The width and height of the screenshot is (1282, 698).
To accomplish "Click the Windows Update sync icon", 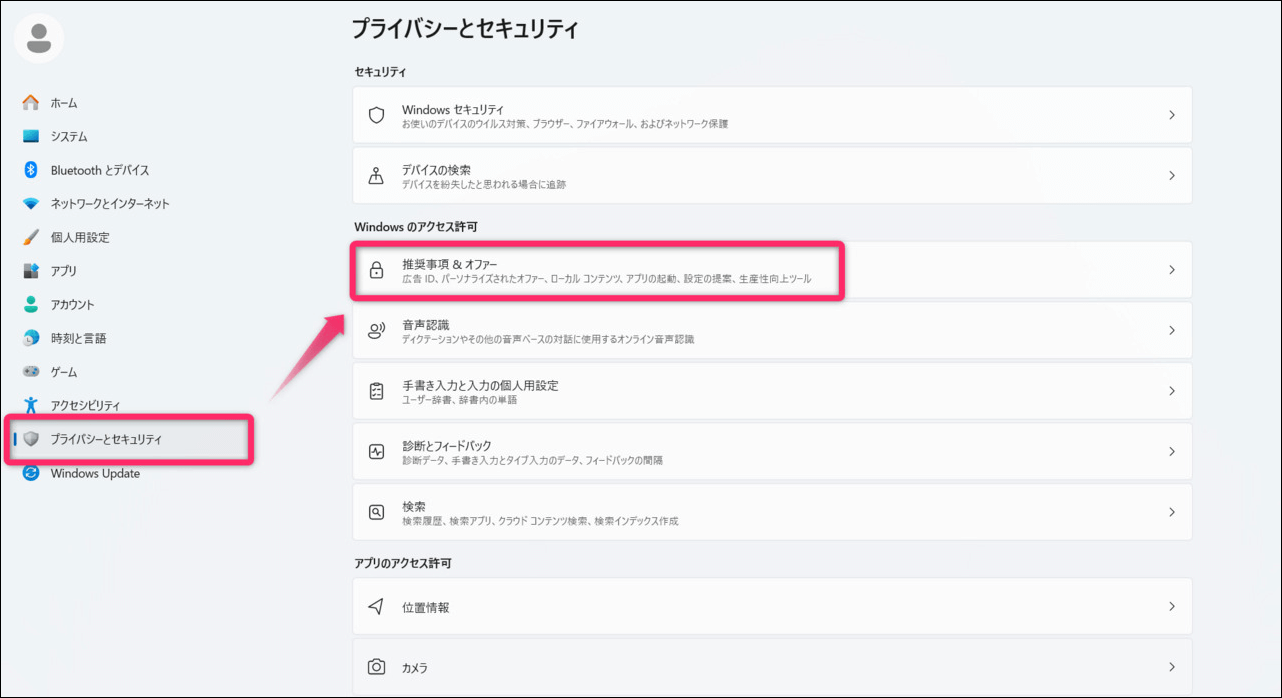I will point(31,473).
